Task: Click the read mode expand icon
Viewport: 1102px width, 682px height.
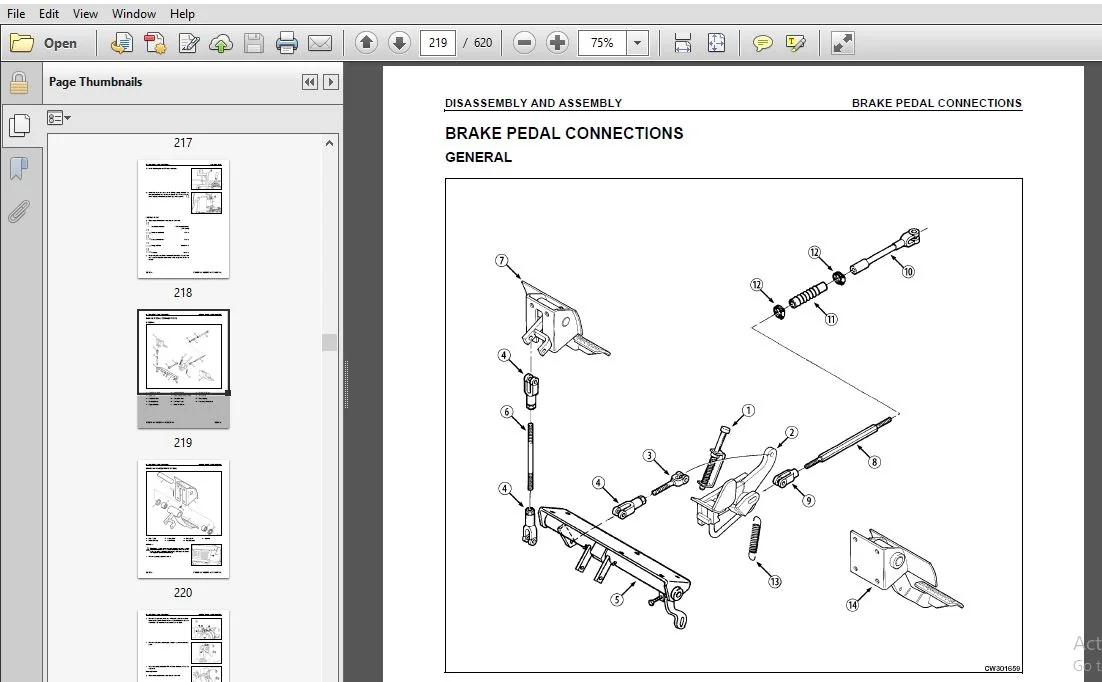Action: tap(843, 43)
